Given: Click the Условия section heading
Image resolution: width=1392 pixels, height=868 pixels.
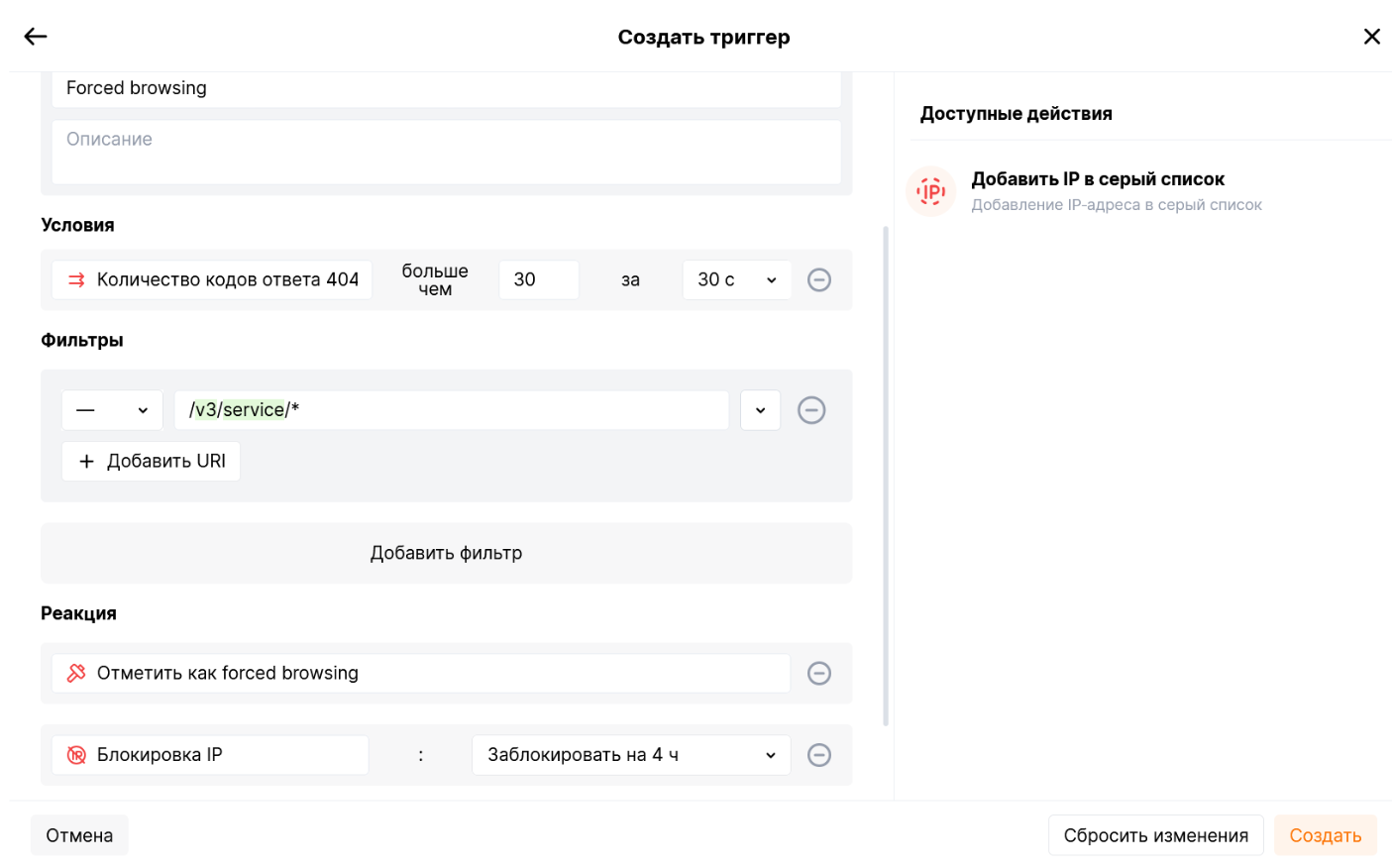Looking at the screenshot, I should pos(77,225).
